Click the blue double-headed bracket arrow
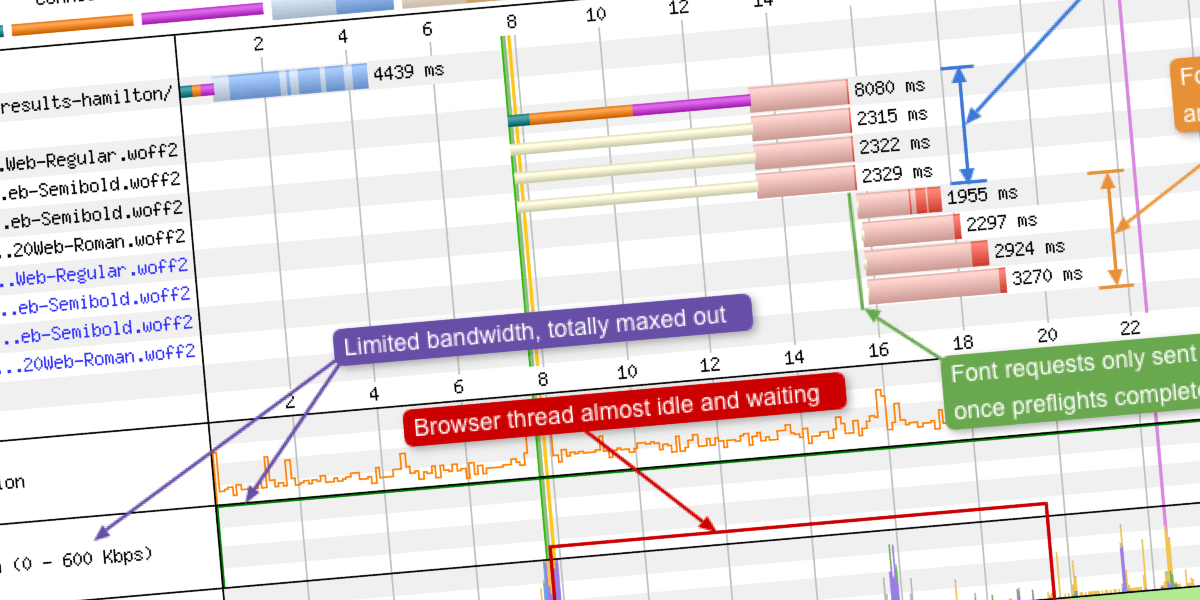Viewport: 1200px width, 600px height. pyautogui.click(x=961, y=122)
